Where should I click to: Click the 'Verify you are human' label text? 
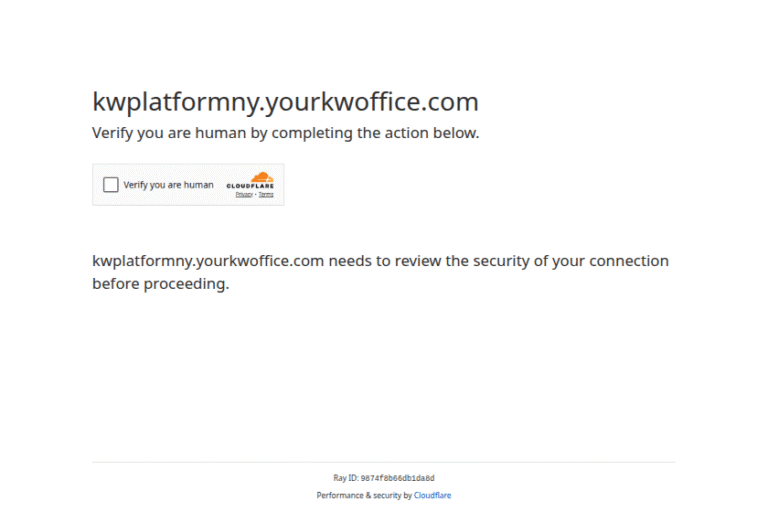pos(168,185)
